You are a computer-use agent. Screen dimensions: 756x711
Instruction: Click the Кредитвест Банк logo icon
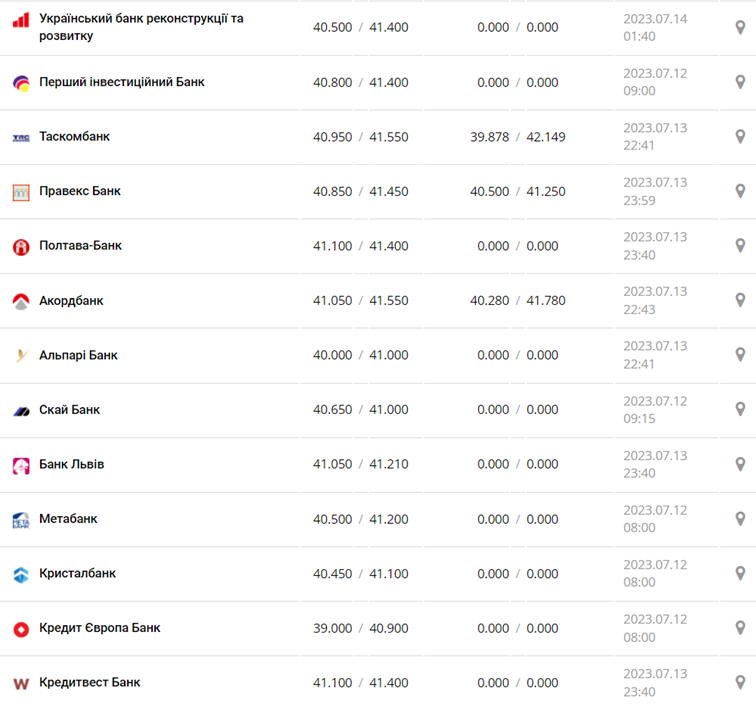click(x=21, y=683)
